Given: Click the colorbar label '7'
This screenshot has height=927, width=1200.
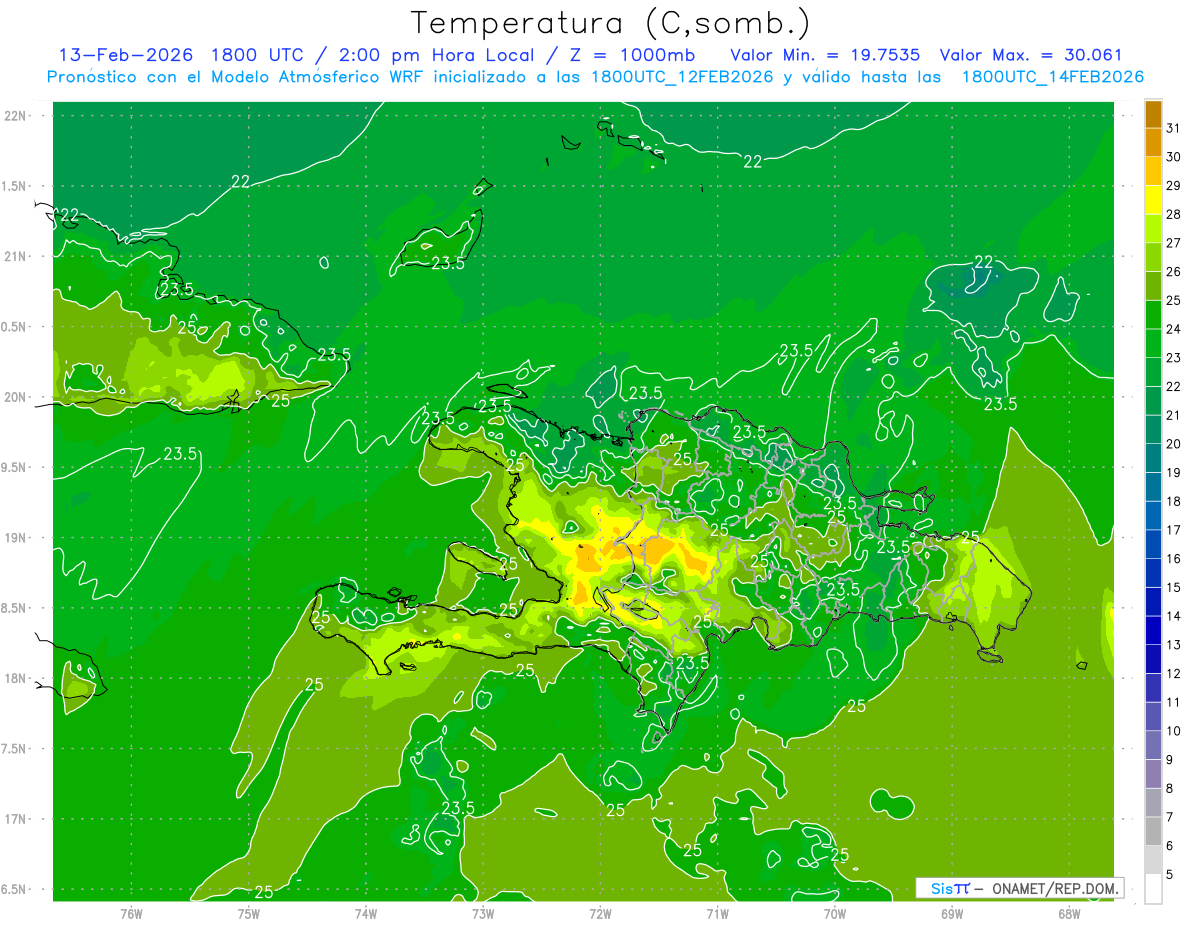Looking at the screenshot, I should (1171, 817).
